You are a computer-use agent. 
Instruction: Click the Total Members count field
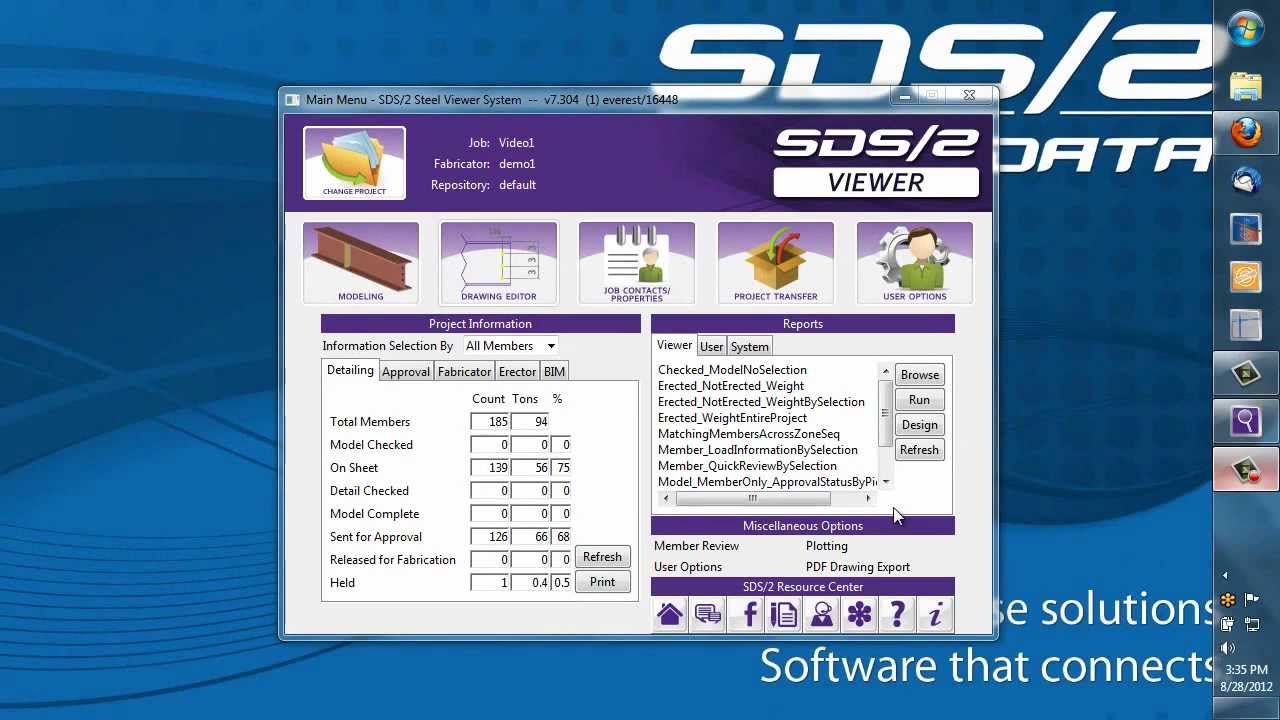pyautogui.click(x=491, y=422)
